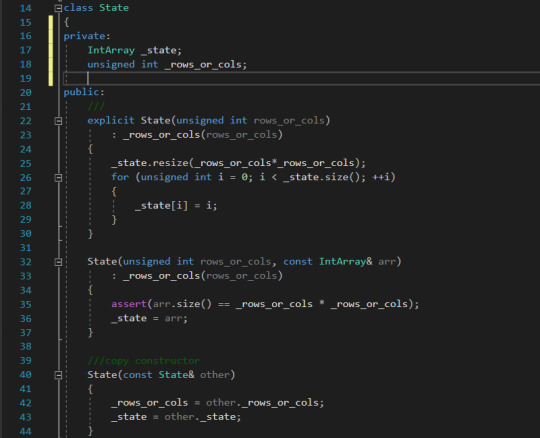Click into the empty current line 19
Image resolution: width=540 pixels, height=438 pixels.
(x=301, y=79)
